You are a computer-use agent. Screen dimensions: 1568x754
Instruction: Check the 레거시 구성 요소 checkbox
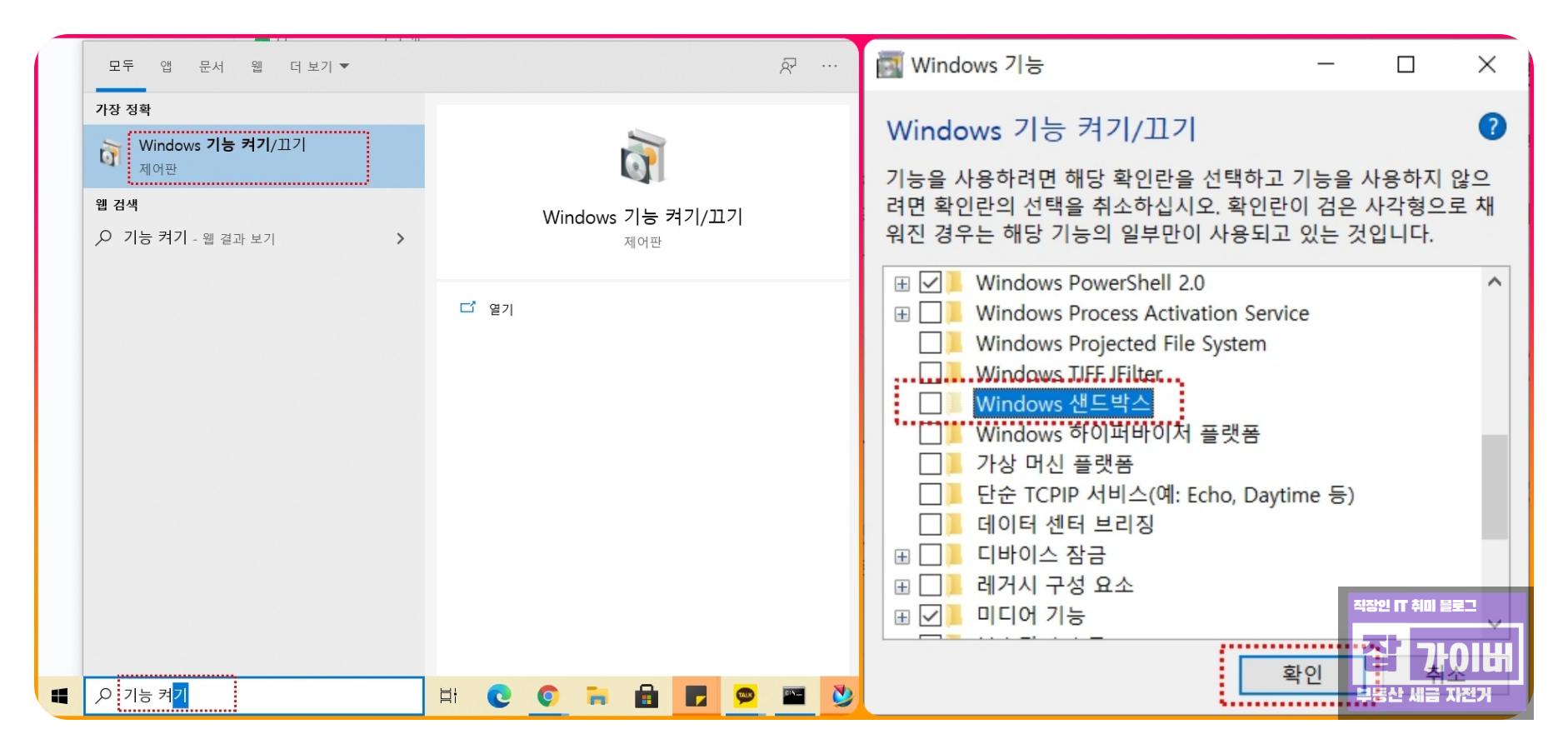pos(930,585)
